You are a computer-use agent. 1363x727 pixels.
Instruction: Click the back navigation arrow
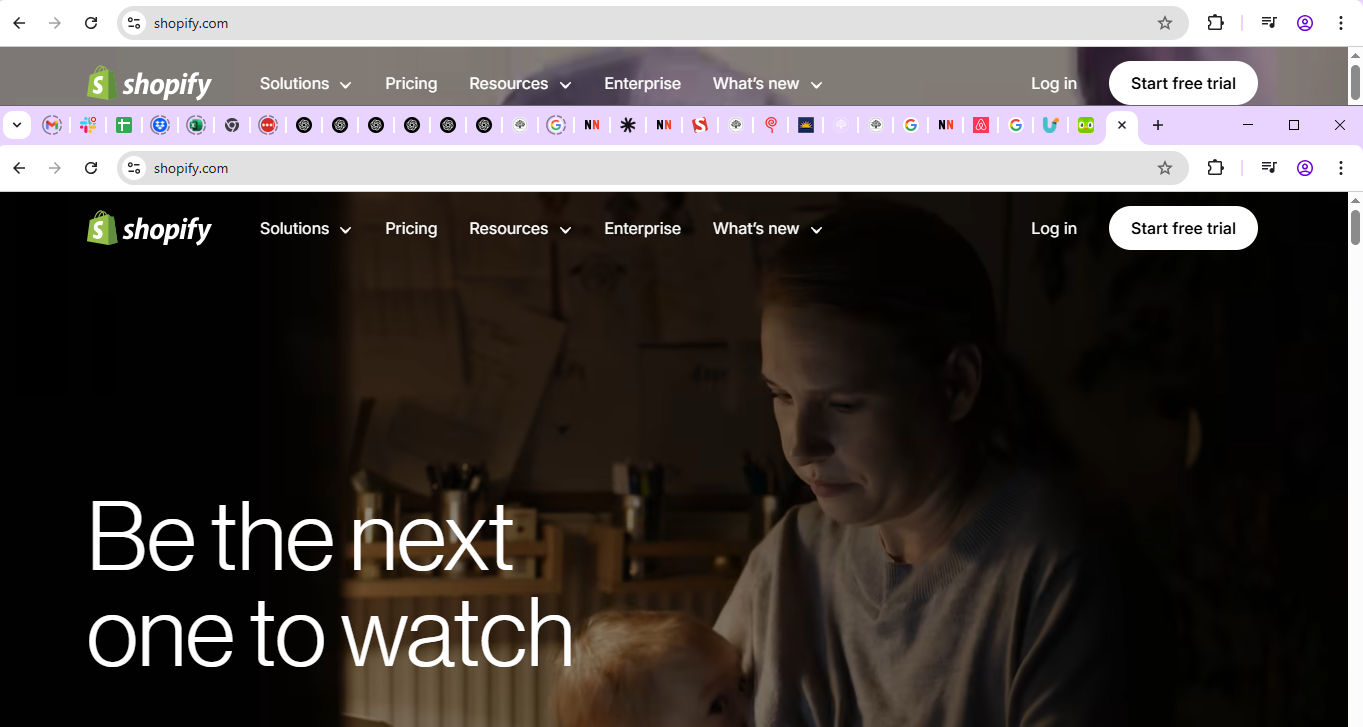(18, 168)
